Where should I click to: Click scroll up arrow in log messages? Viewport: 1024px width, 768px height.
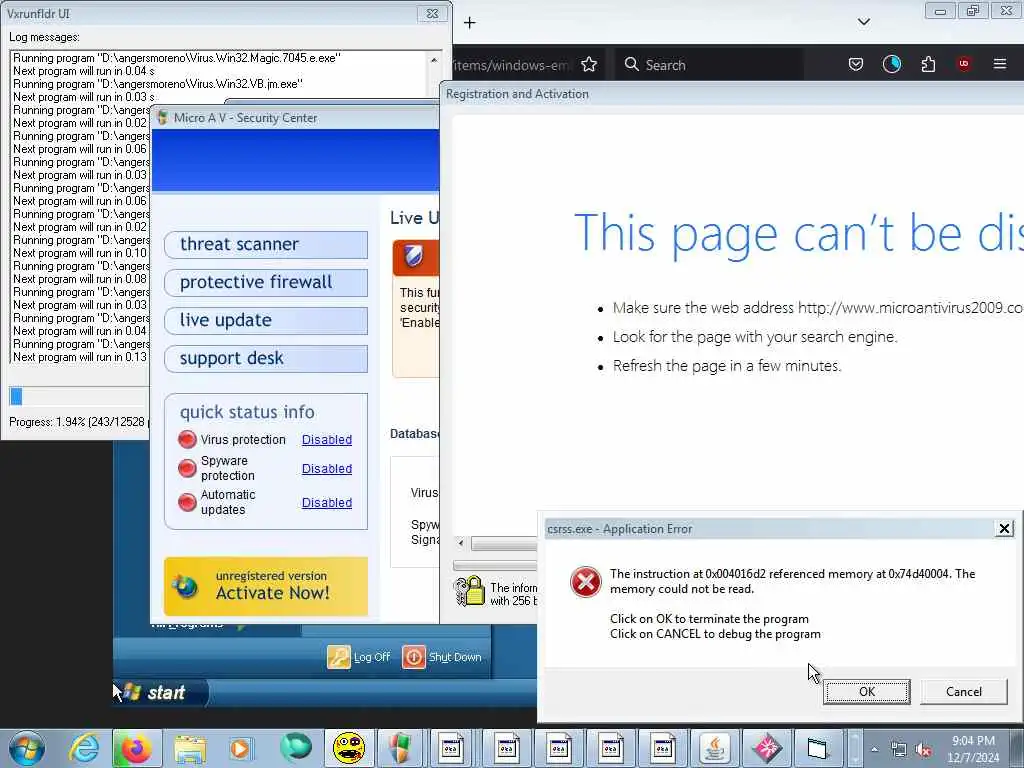434,60
